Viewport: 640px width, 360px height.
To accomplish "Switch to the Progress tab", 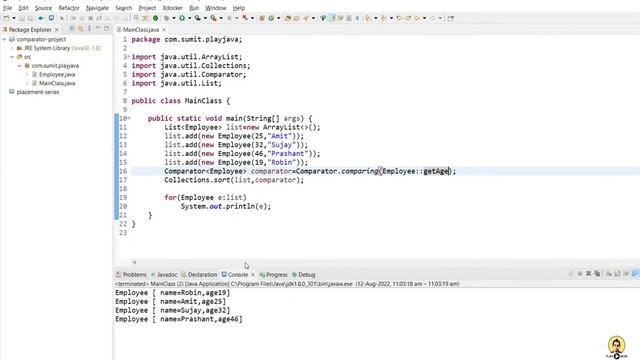I will (x=273, y=274).
